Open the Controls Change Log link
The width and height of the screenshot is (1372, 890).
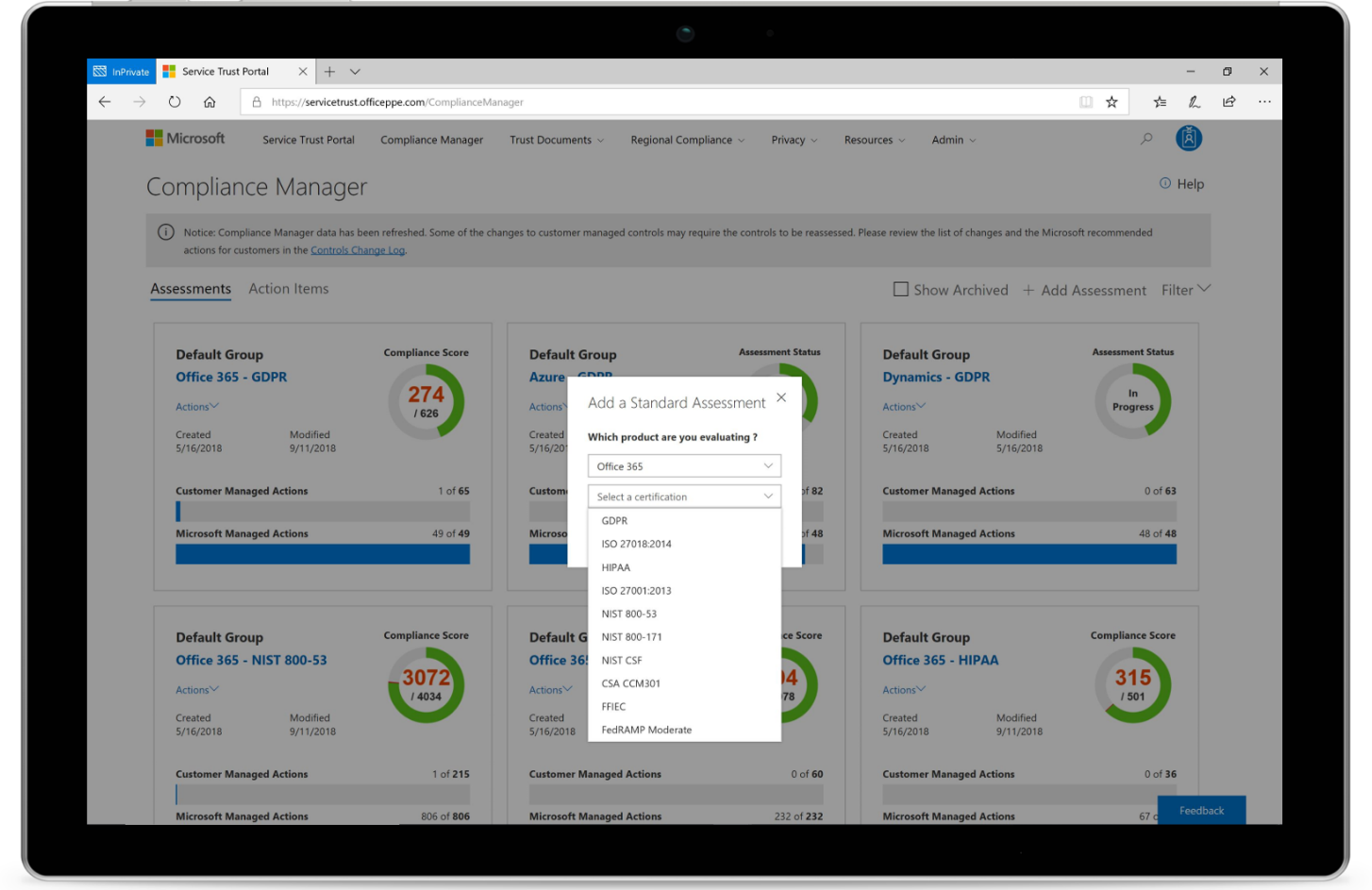point(357,250)
